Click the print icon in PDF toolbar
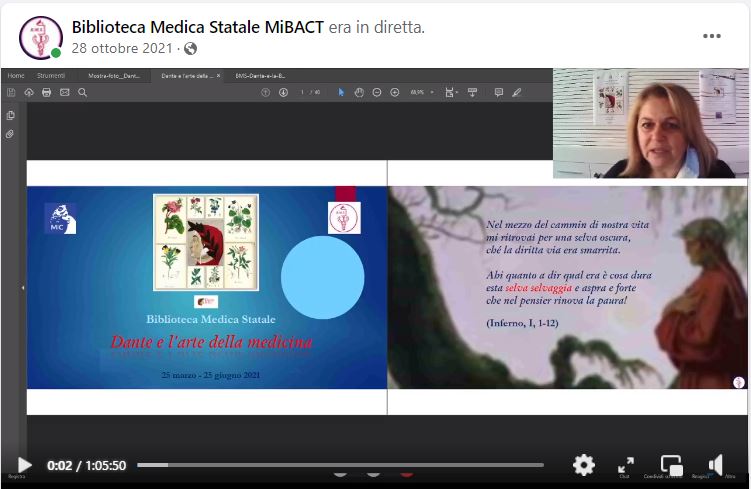751x489 pixels. coord(47,92)
